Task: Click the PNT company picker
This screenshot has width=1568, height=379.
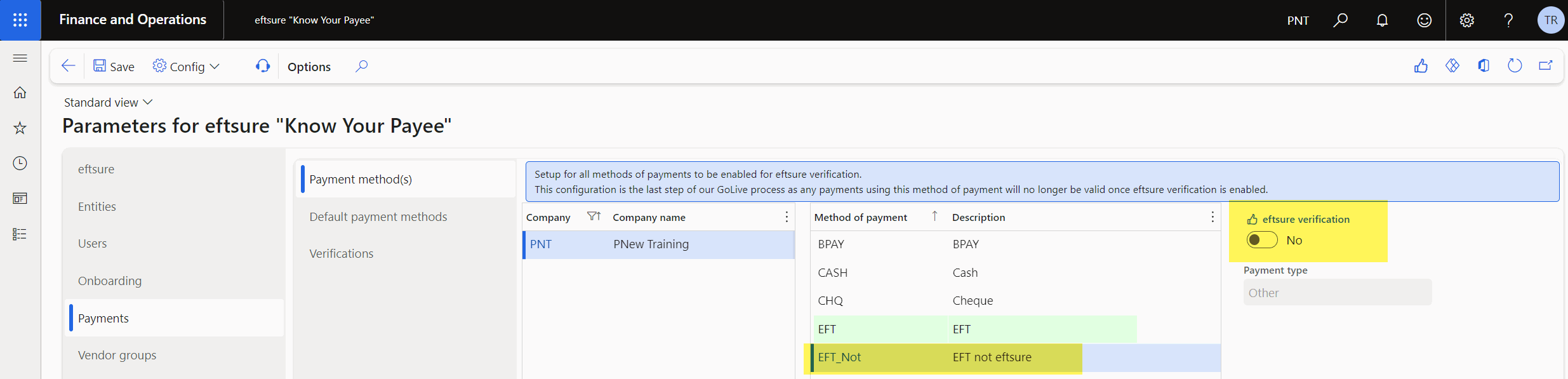Action: click(1298, 20)
